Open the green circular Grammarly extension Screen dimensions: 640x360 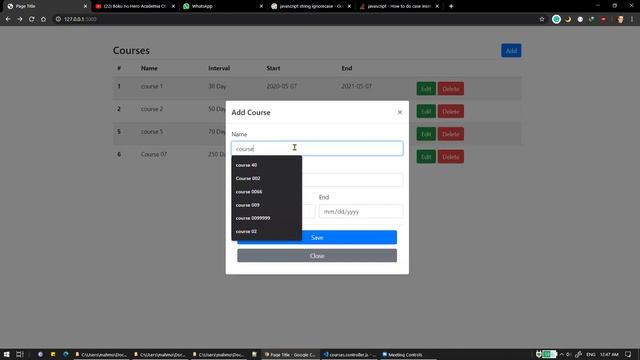[556, 19]
